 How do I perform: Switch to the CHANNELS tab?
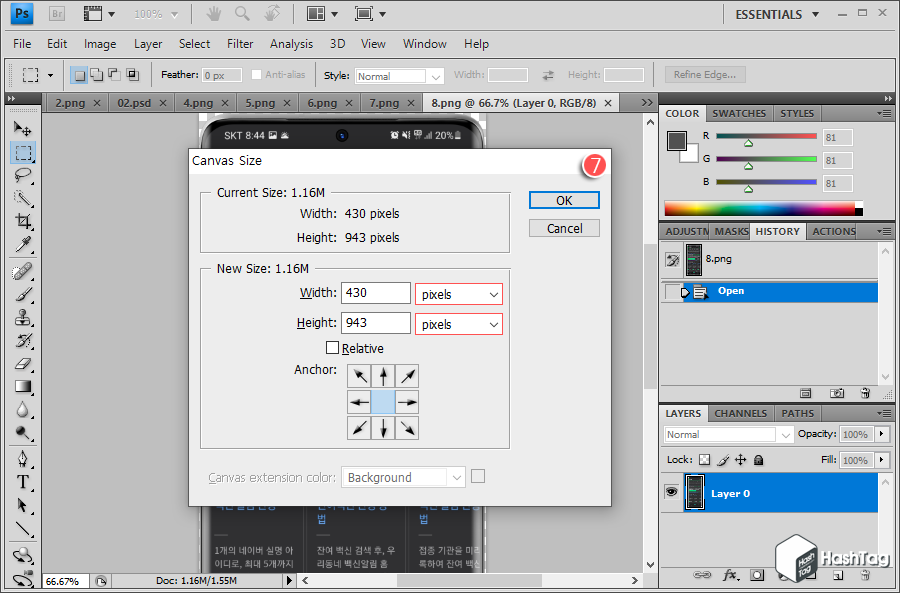(x=740, y=413)
